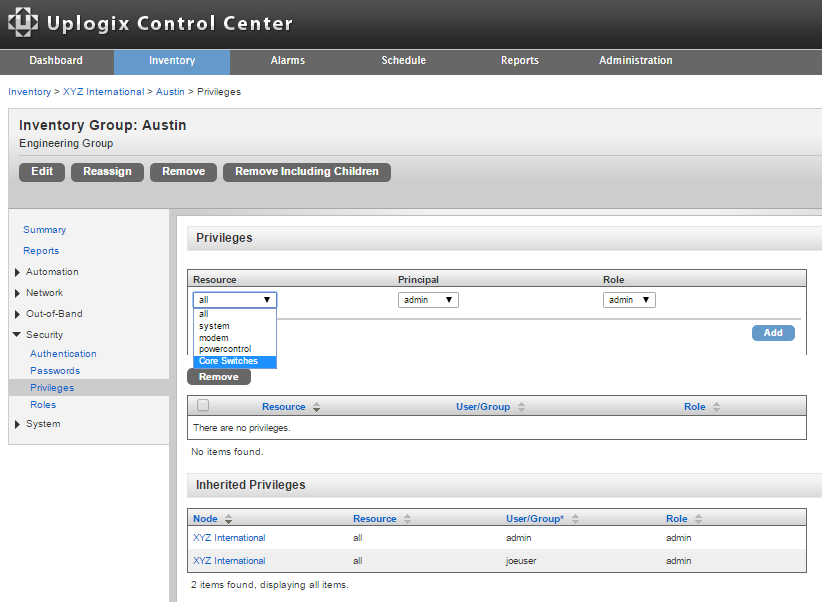Collapse the Security tree section
Screen dimensions: 822x602
tap(17, 335)
